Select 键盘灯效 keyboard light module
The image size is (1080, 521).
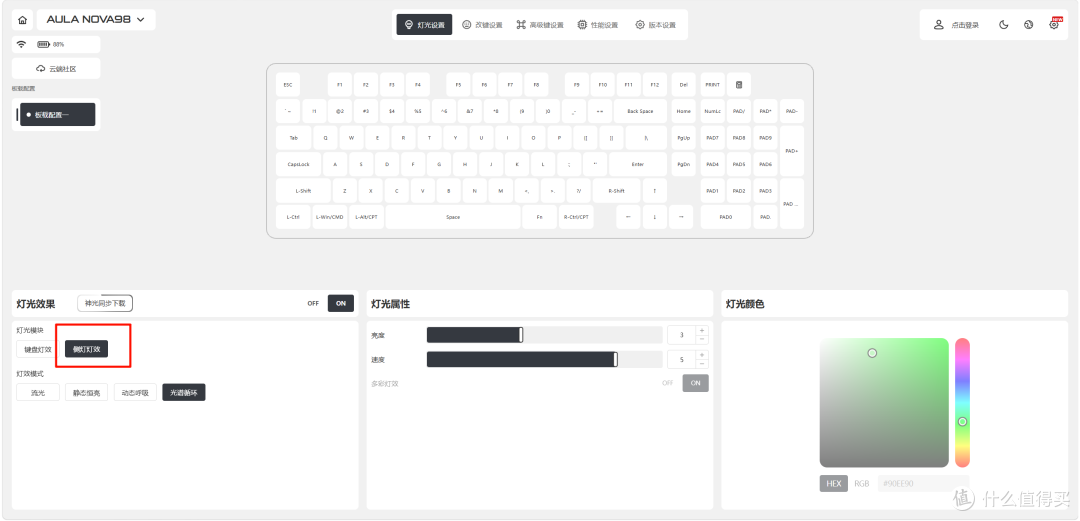(38, 349)
